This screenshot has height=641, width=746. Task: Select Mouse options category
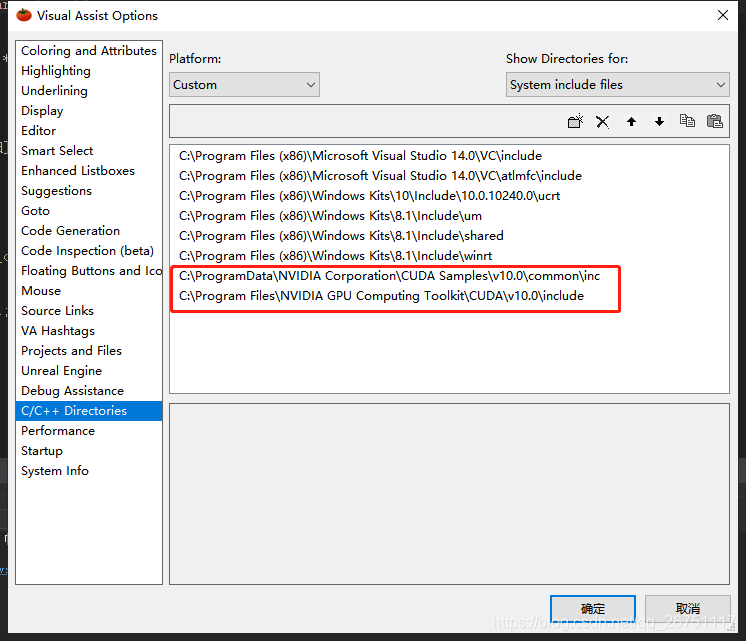click(89, 291)
